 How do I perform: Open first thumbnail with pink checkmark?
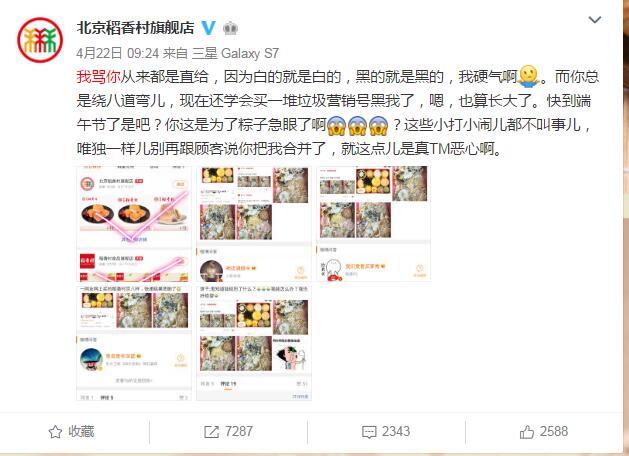(134, 224)
